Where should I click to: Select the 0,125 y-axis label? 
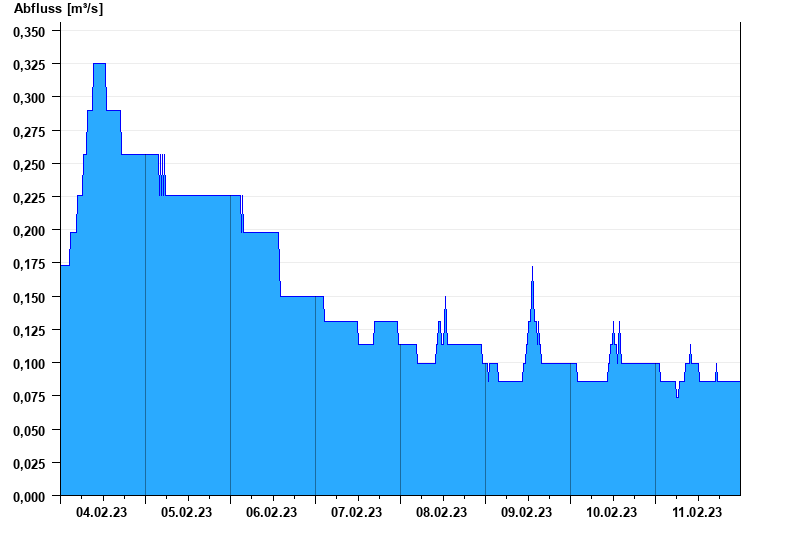click(x=29, y=331)
